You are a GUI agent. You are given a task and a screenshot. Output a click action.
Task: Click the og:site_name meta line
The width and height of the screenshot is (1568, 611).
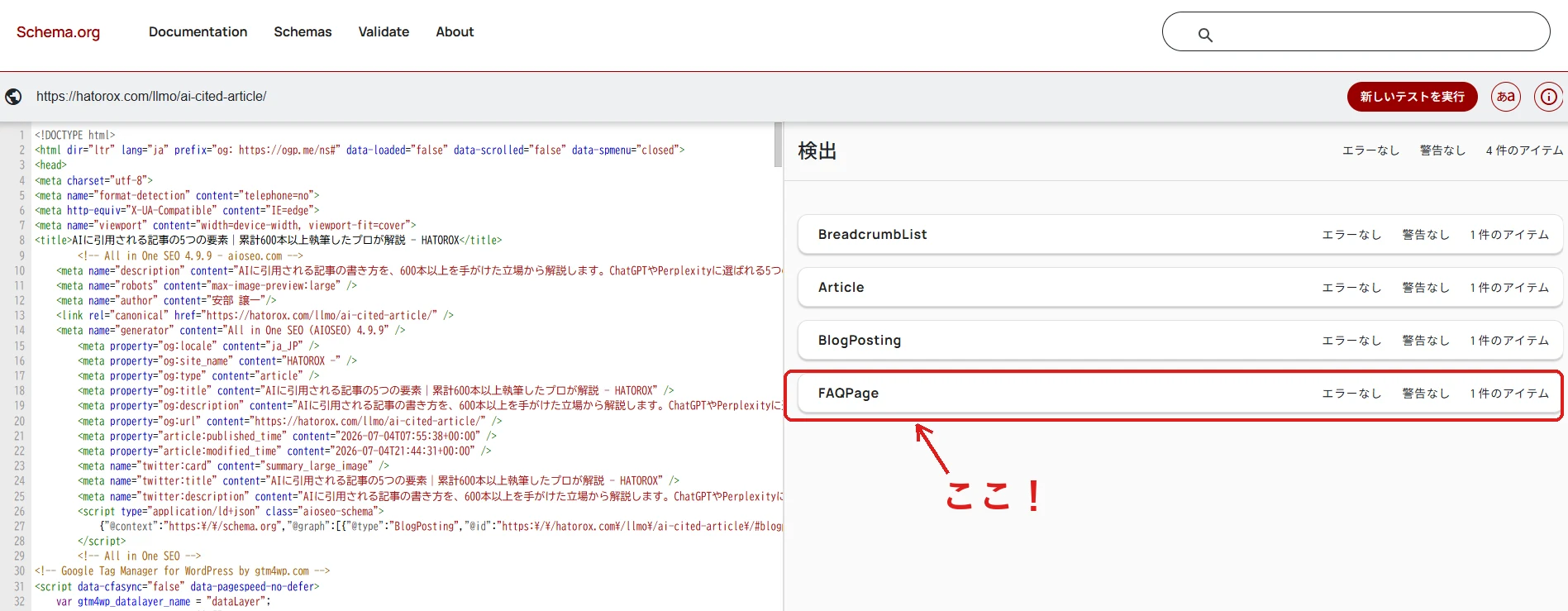pos(217,360)
